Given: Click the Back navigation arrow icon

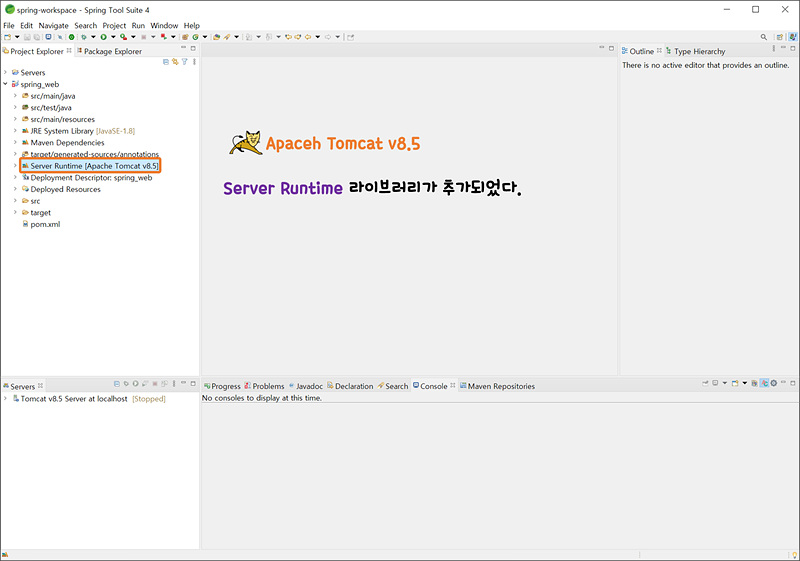Looking at the screenshot, I should (308, 37).
